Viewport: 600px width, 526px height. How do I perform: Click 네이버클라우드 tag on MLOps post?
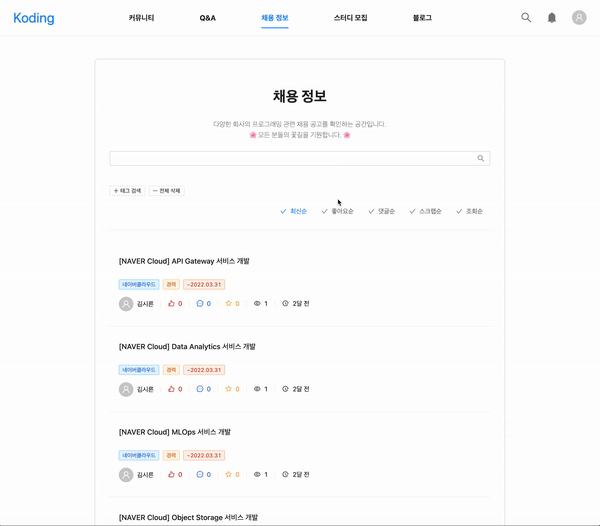pos(139,455)
